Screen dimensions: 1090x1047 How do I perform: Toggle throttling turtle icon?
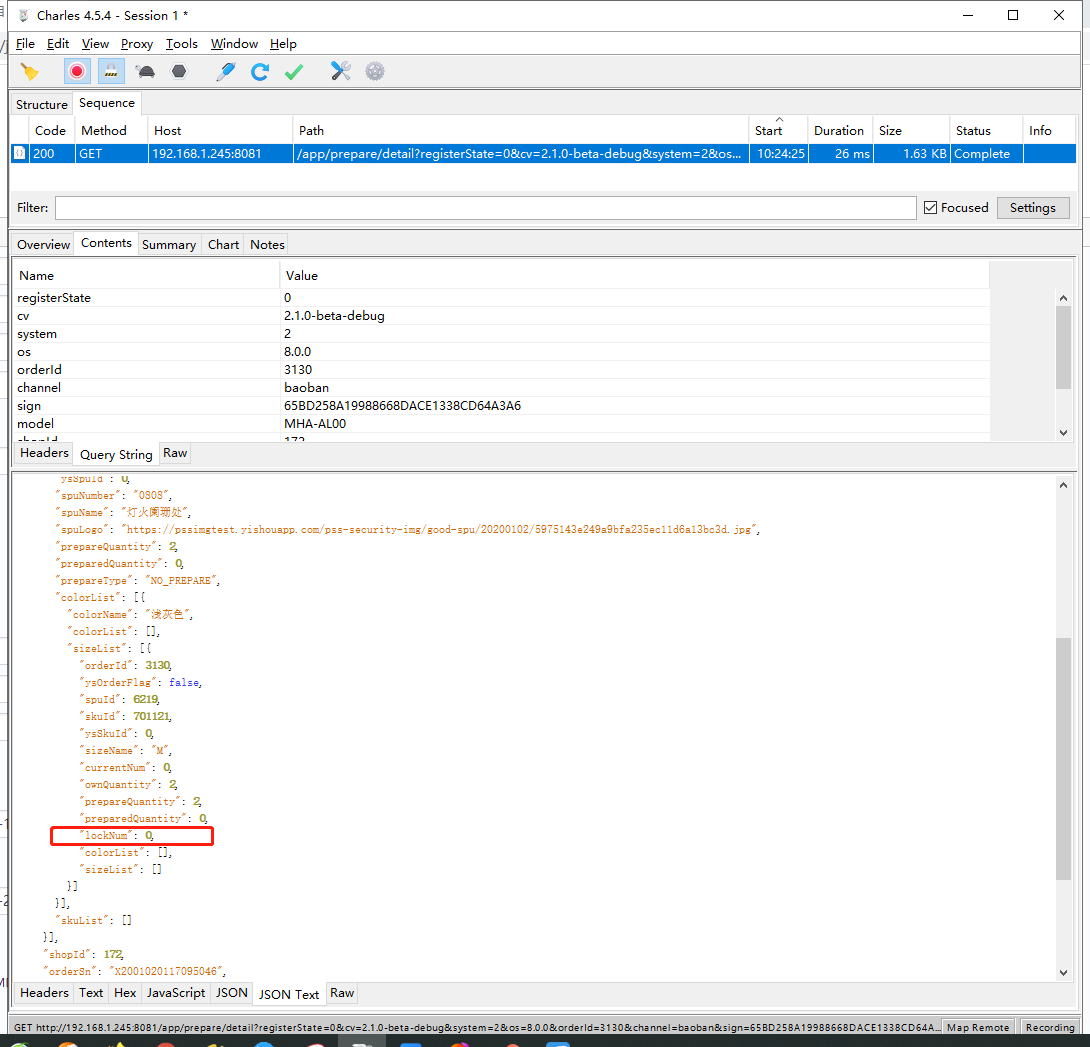(146, 72)
